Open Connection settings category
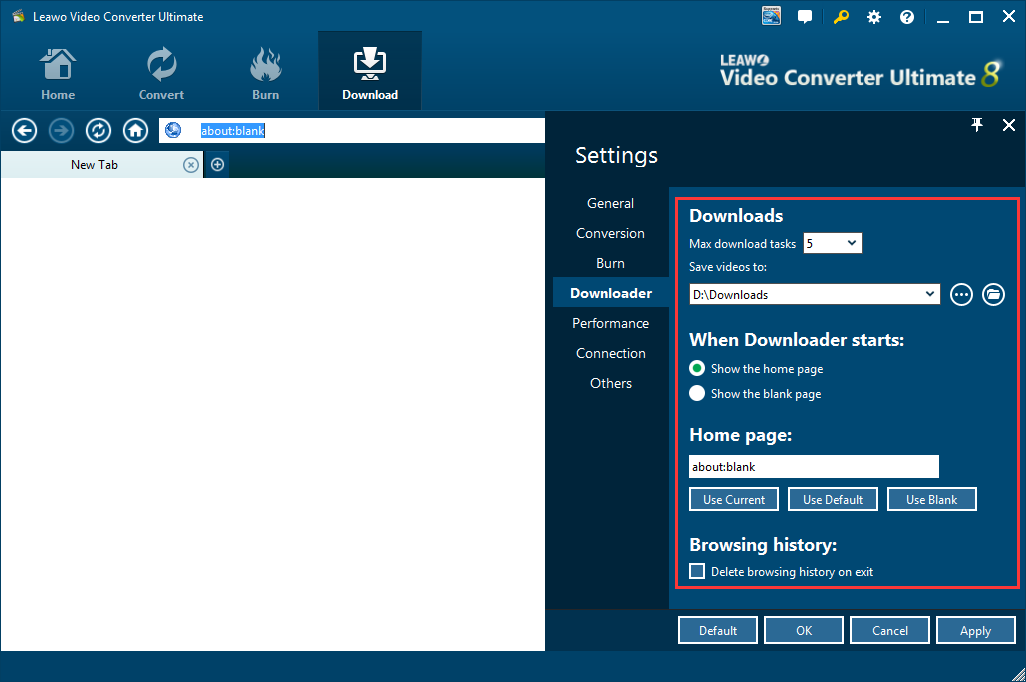 (610, 353)
